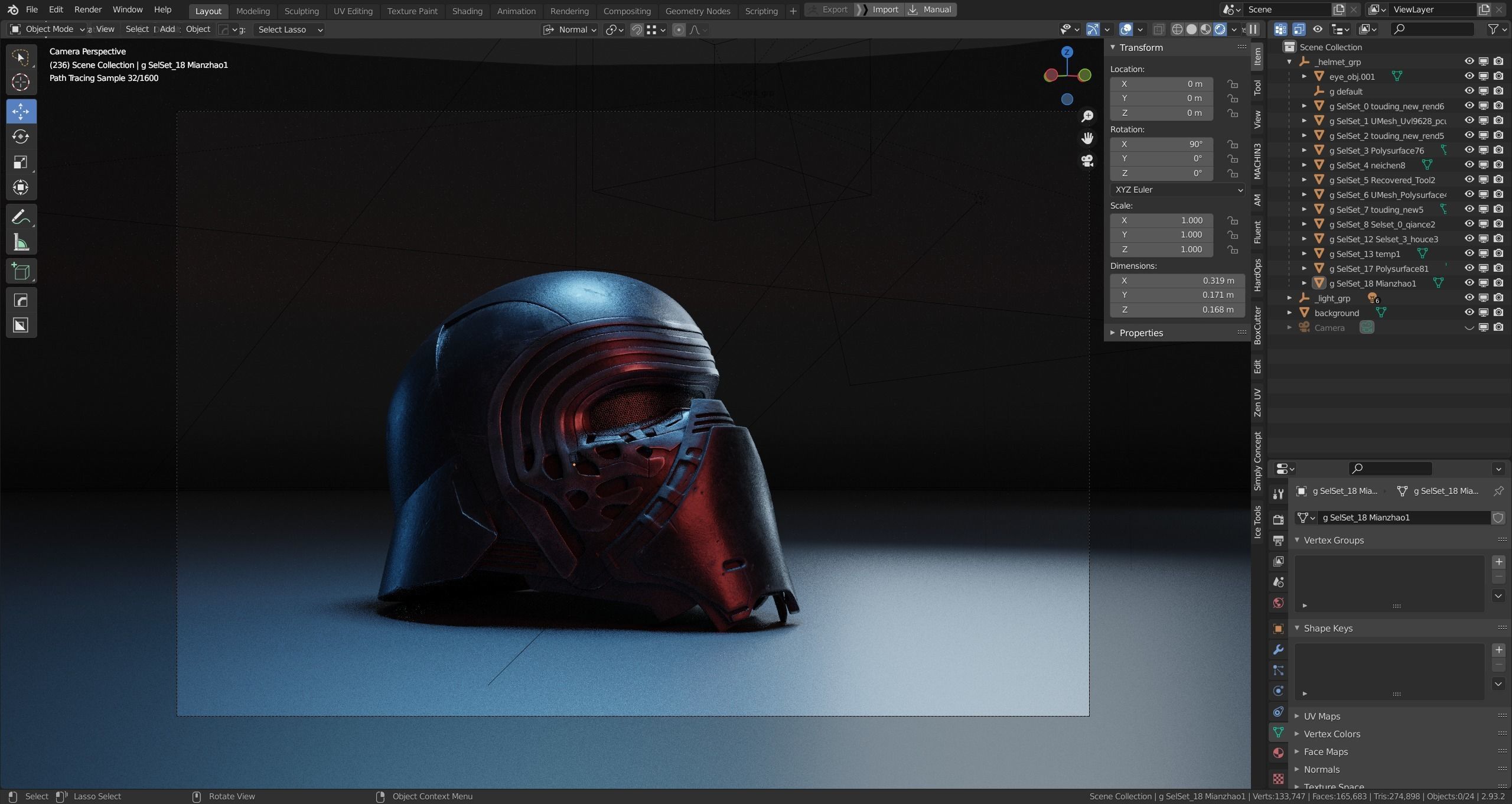Screen dimensions: 1512x804
Task: Open the Render properties tab
Action: click(1278, 520)
